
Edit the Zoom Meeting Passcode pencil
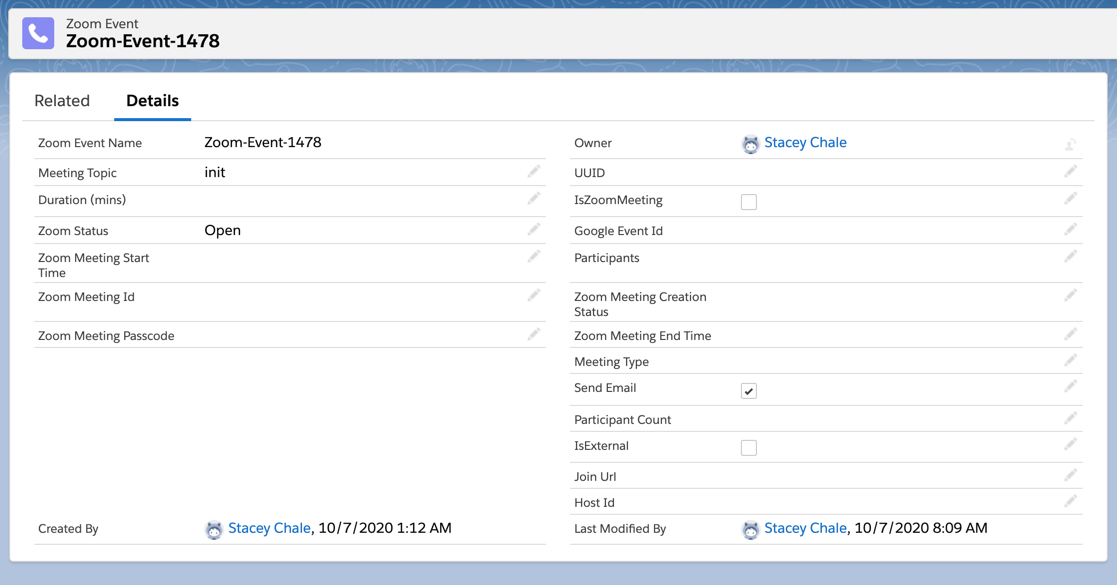pos(534,334)
